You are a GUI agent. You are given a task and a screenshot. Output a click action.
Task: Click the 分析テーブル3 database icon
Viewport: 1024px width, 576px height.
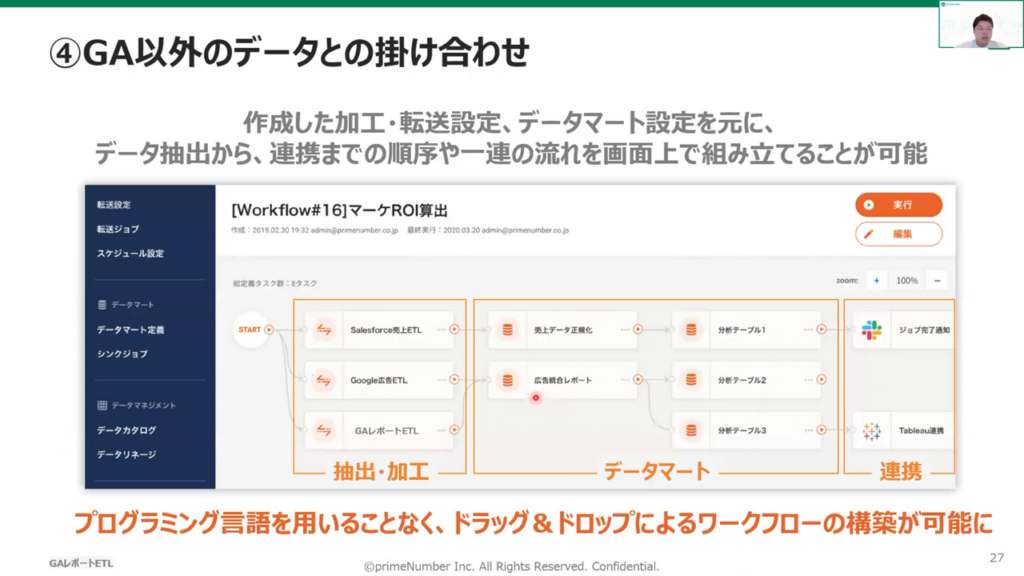[x=691, y=431]
